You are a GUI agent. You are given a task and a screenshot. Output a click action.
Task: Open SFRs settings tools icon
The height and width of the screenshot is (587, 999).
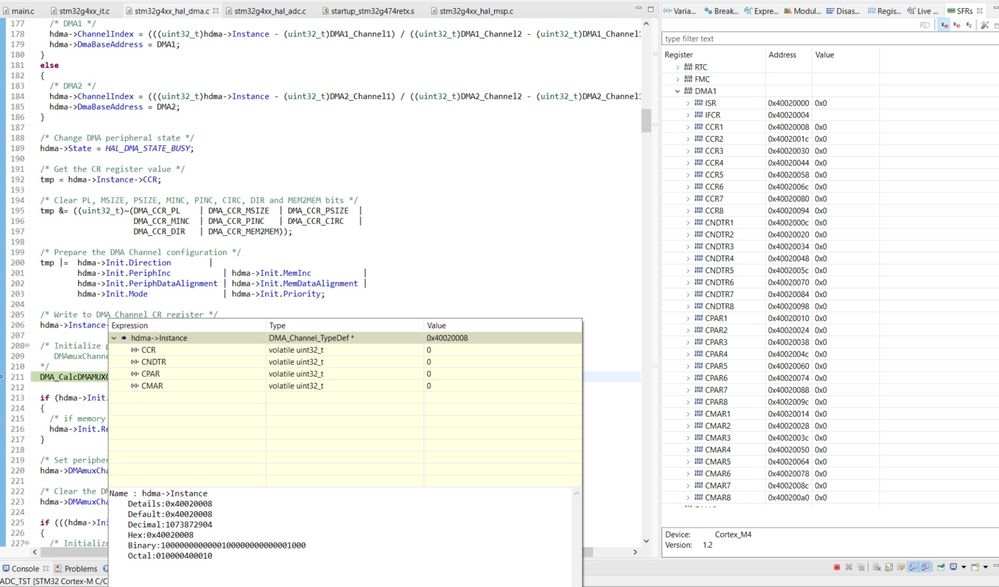985,25
